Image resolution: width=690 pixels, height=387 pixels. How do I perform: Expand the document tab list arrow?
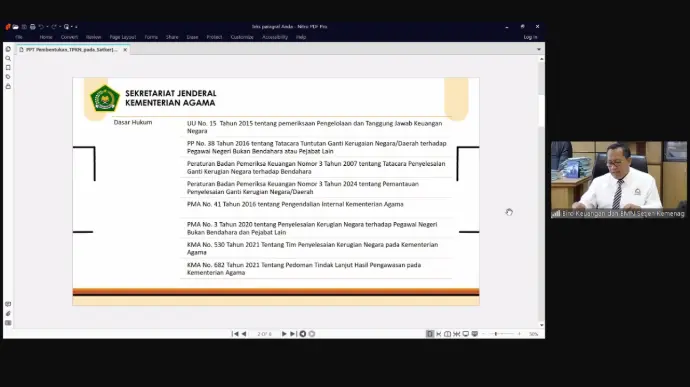(x=539, y=49)
